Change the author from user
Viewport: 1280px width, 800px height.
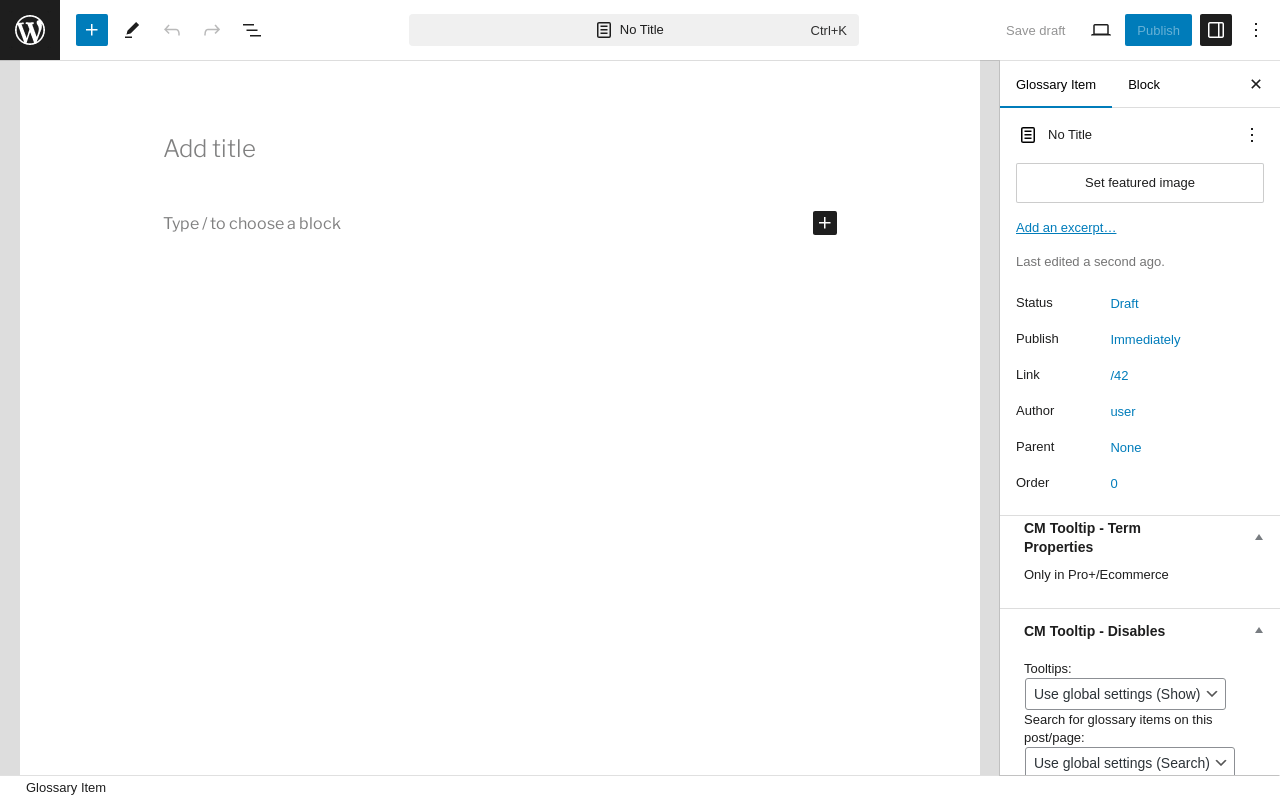pyautogui.click(x=1123, y=412)
